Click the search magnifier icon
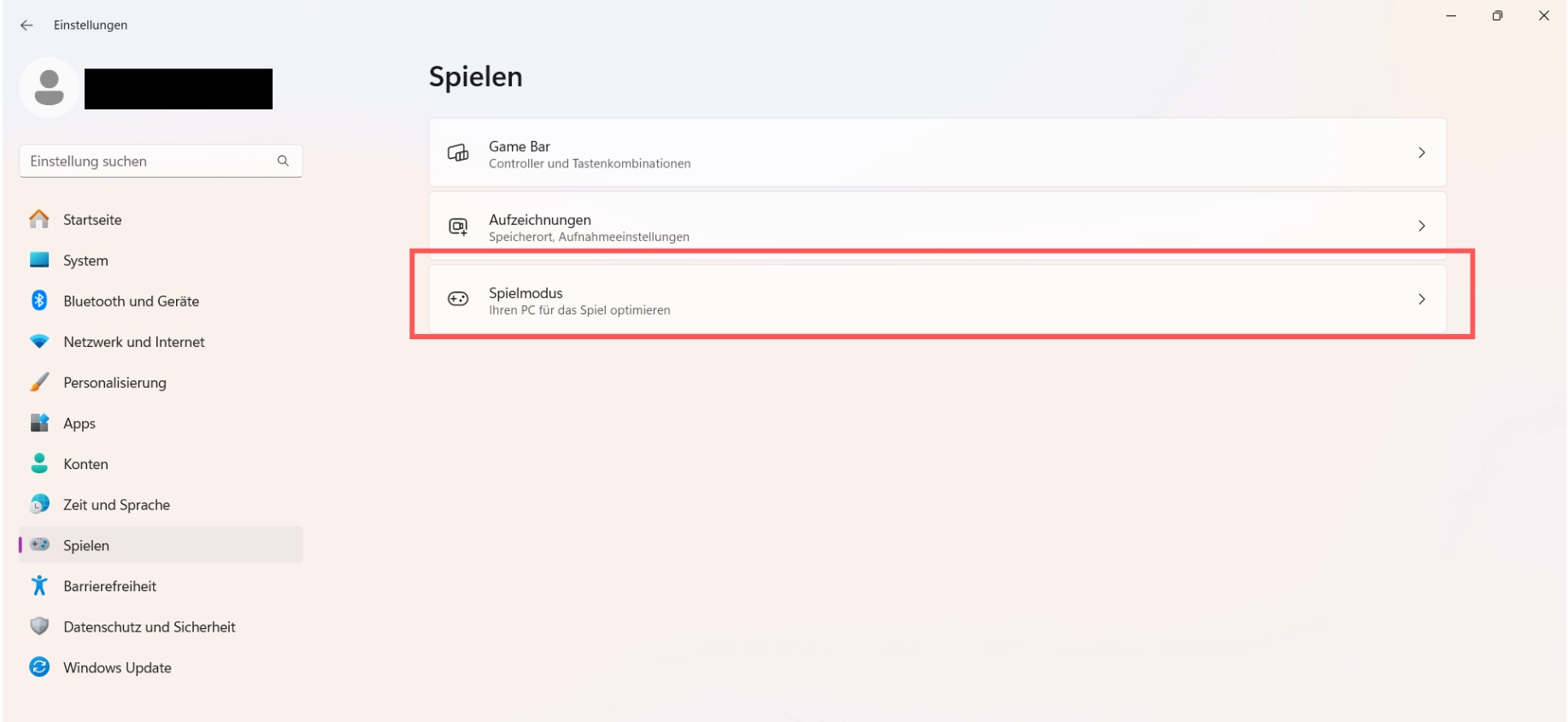The height and width of the screenshot is (722, 1568). click(x=283, y=161)
